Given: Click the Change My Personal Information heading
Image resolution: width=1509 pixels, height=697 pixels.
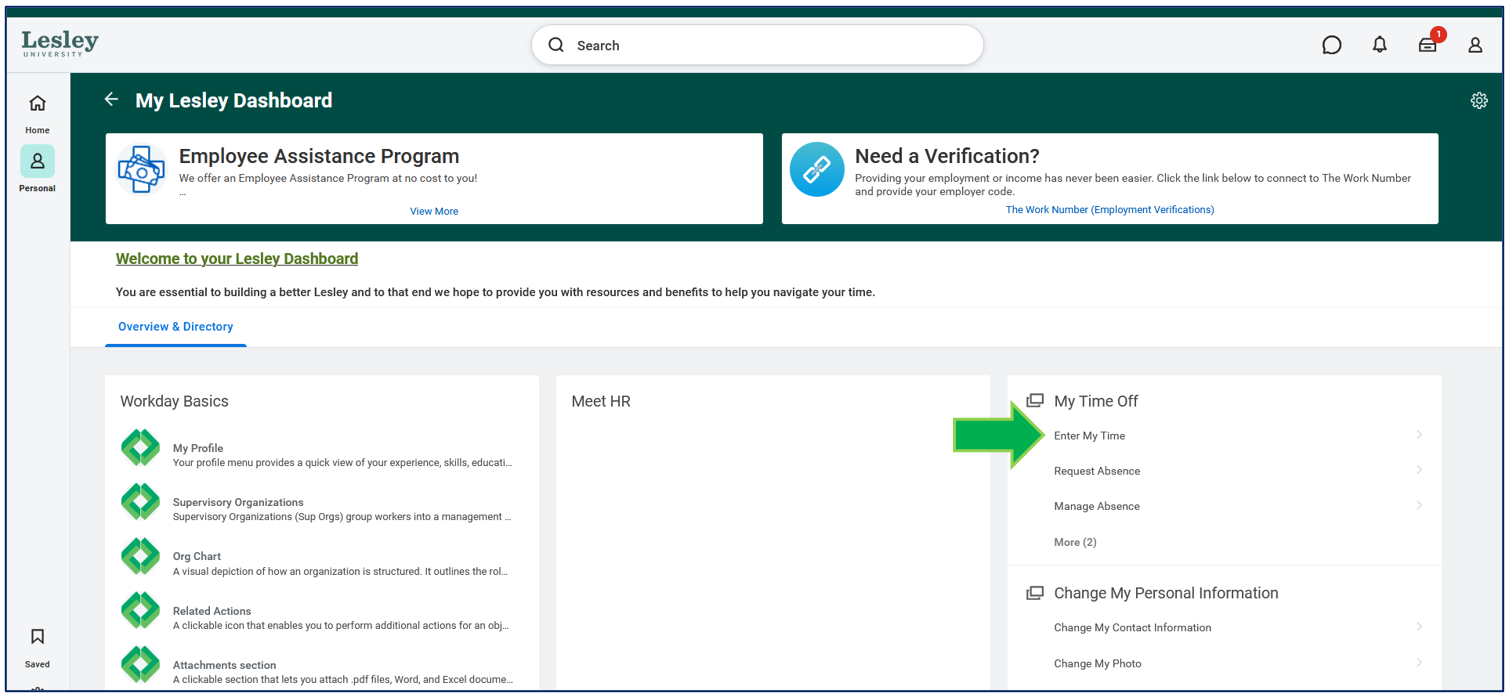Looking at the screenshot, I should [1166, 593].
